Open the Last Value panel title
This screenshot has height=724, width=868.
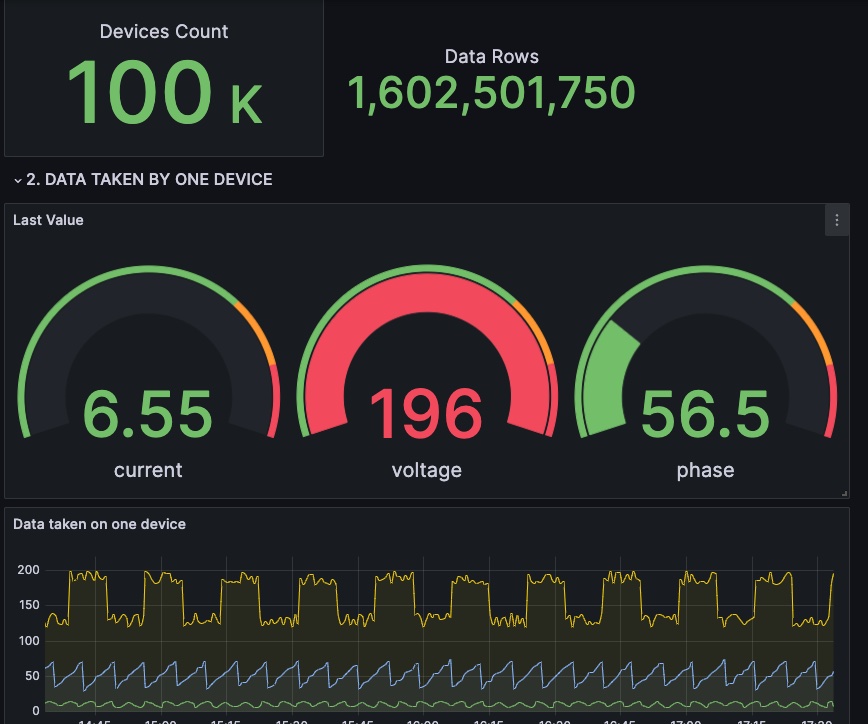(48, 220)
